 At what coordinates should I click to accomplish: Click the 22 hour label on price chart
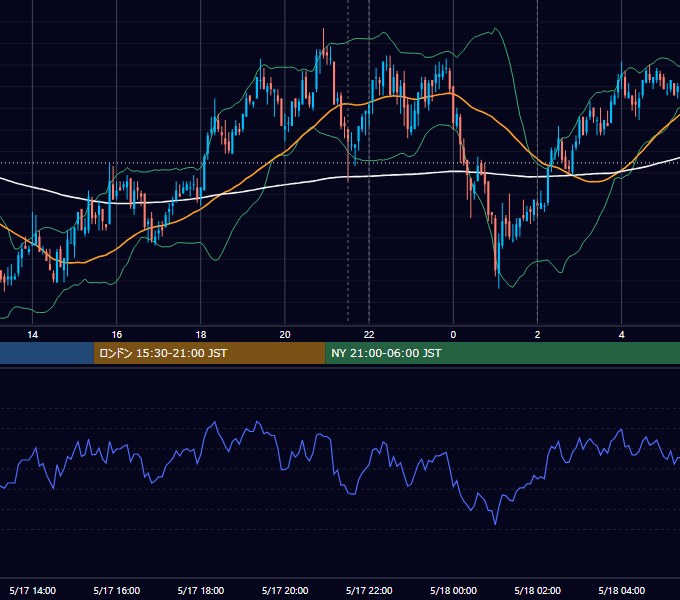[x=369, y=334]
